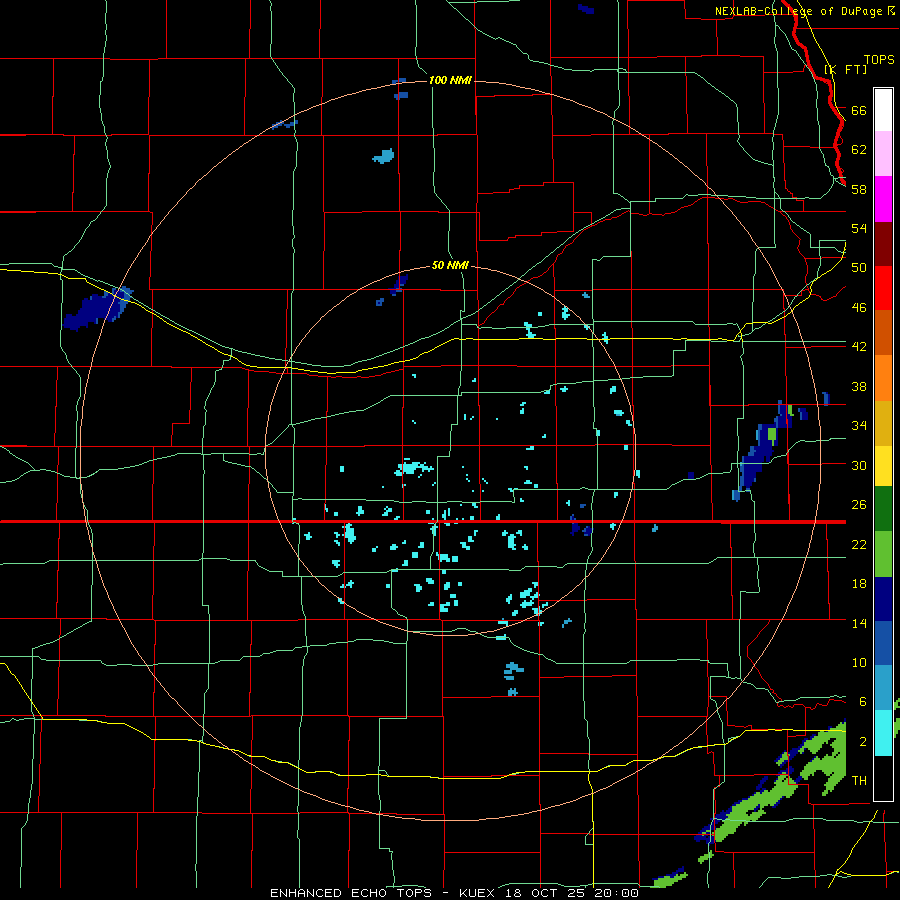Click the "42" scale value
Viewport: 900px width, 900px height.
(859, 346)
